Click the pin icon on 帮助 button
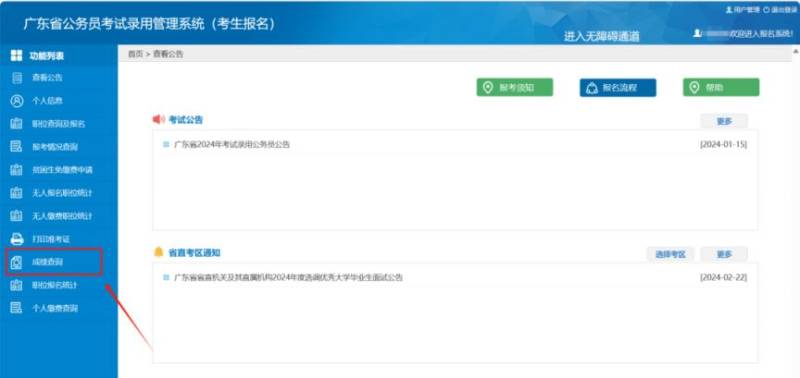Image resolution: width=800 pixels, height=378 pixels. click(694, 88)
